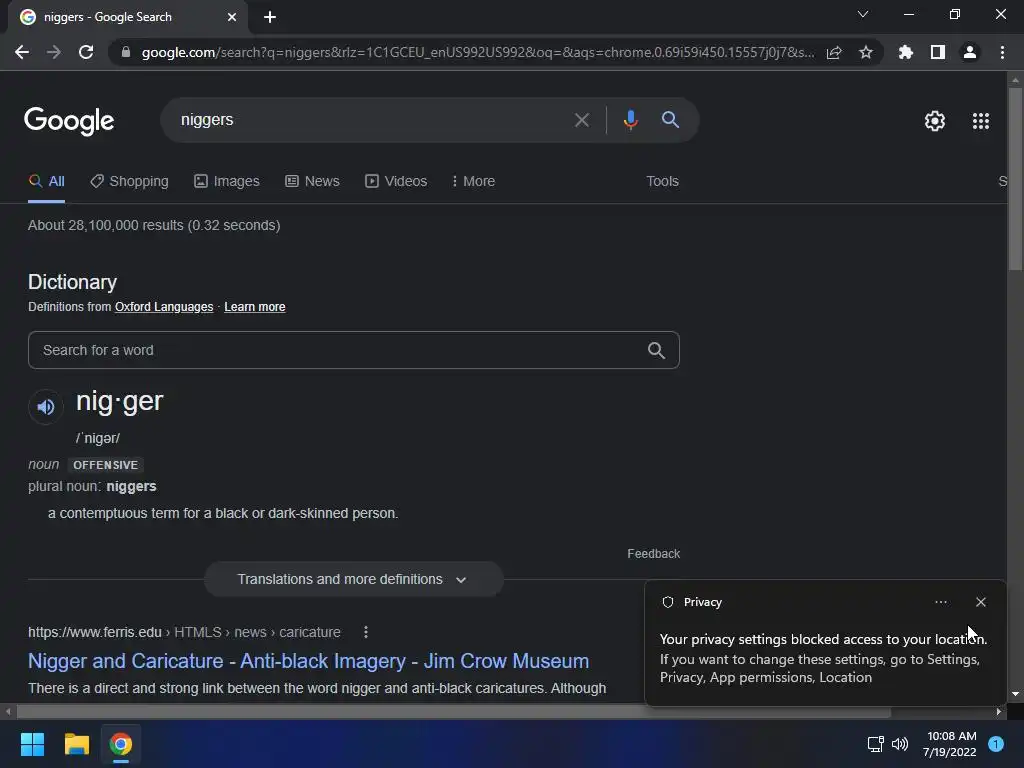
Task: Open the Jim Crow Museum result
Action: [308, 661]
